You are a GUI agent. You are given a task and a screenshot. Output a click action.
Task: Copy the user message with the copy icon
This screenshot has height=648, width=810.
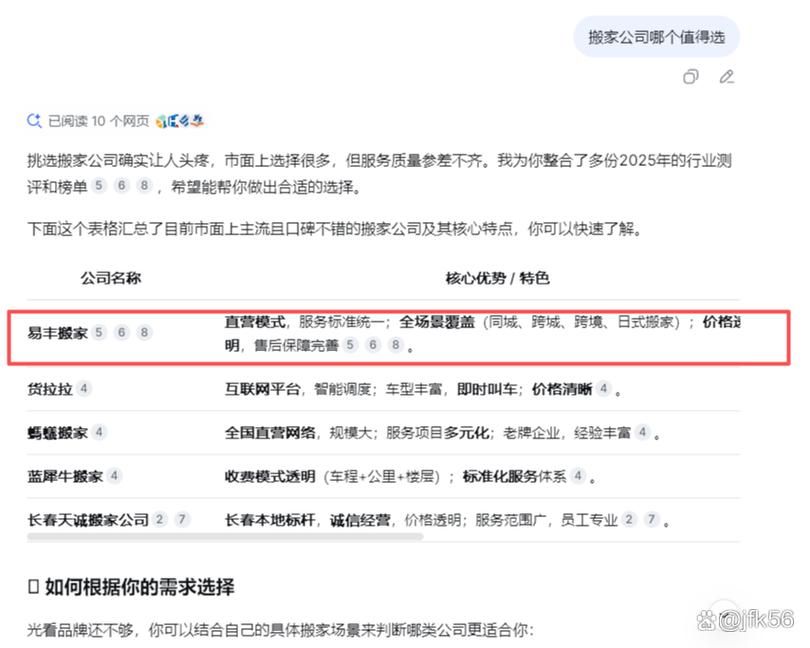[691, 77]
